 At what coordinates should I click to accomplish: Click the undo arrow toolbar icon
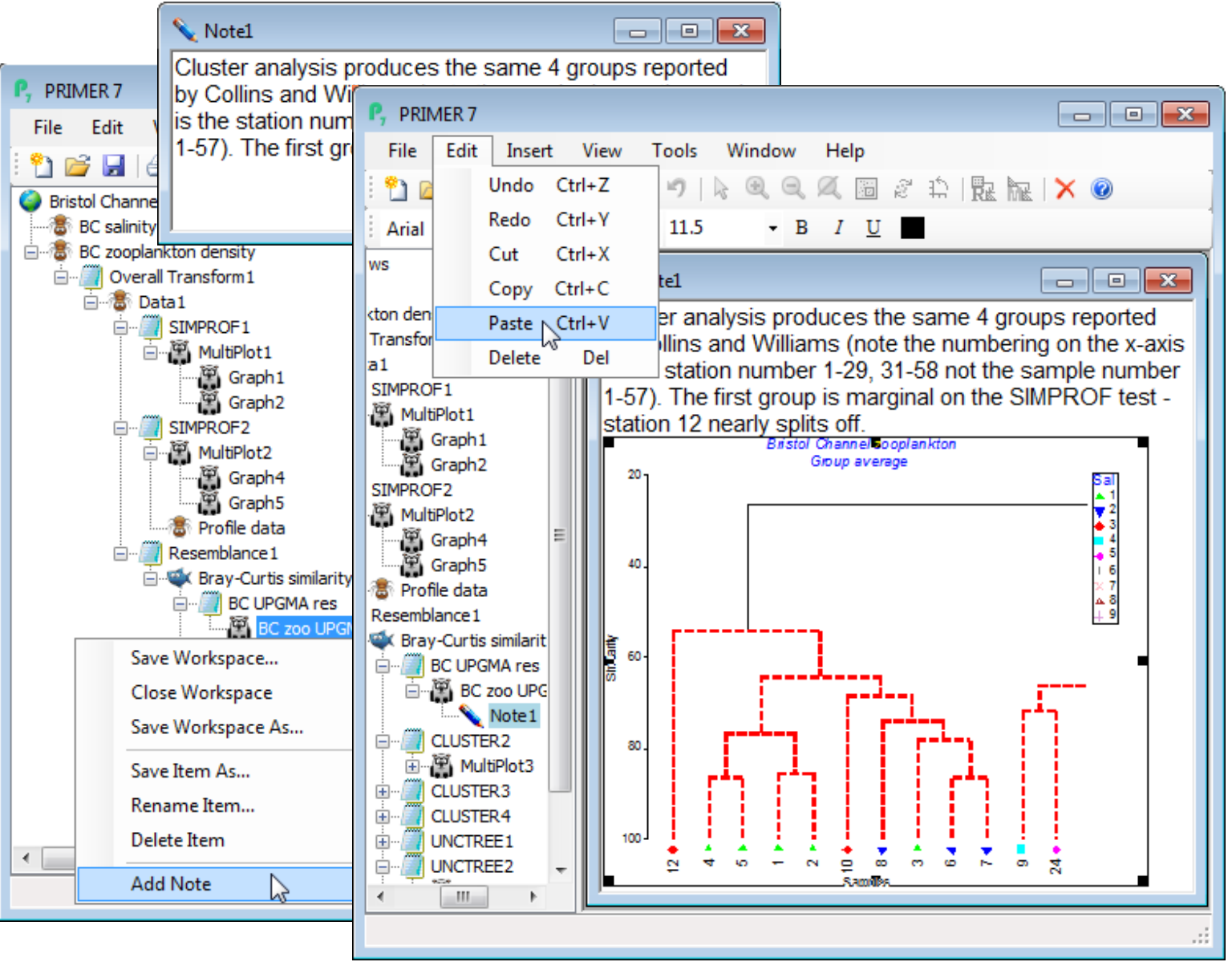coord(677,189)
